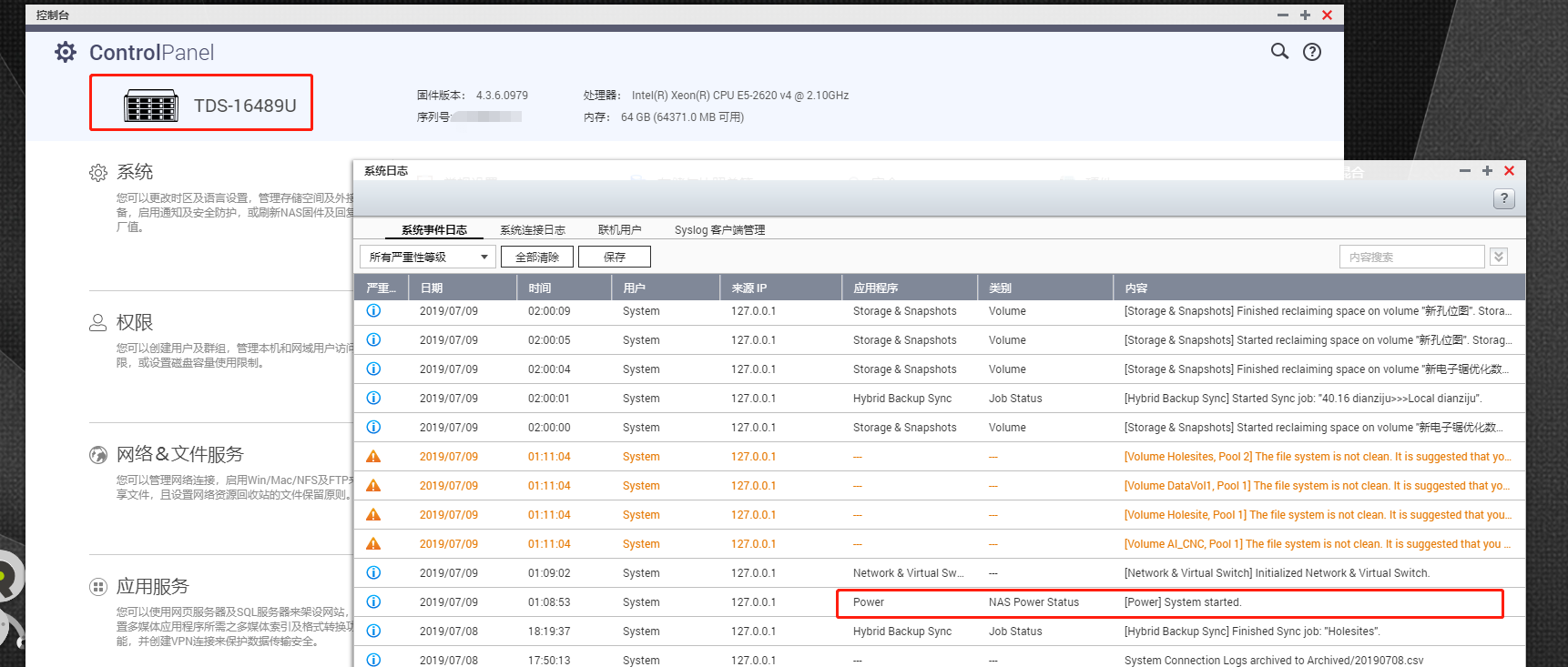Minimize the 系统日志 window

[x=1465, y=171]
